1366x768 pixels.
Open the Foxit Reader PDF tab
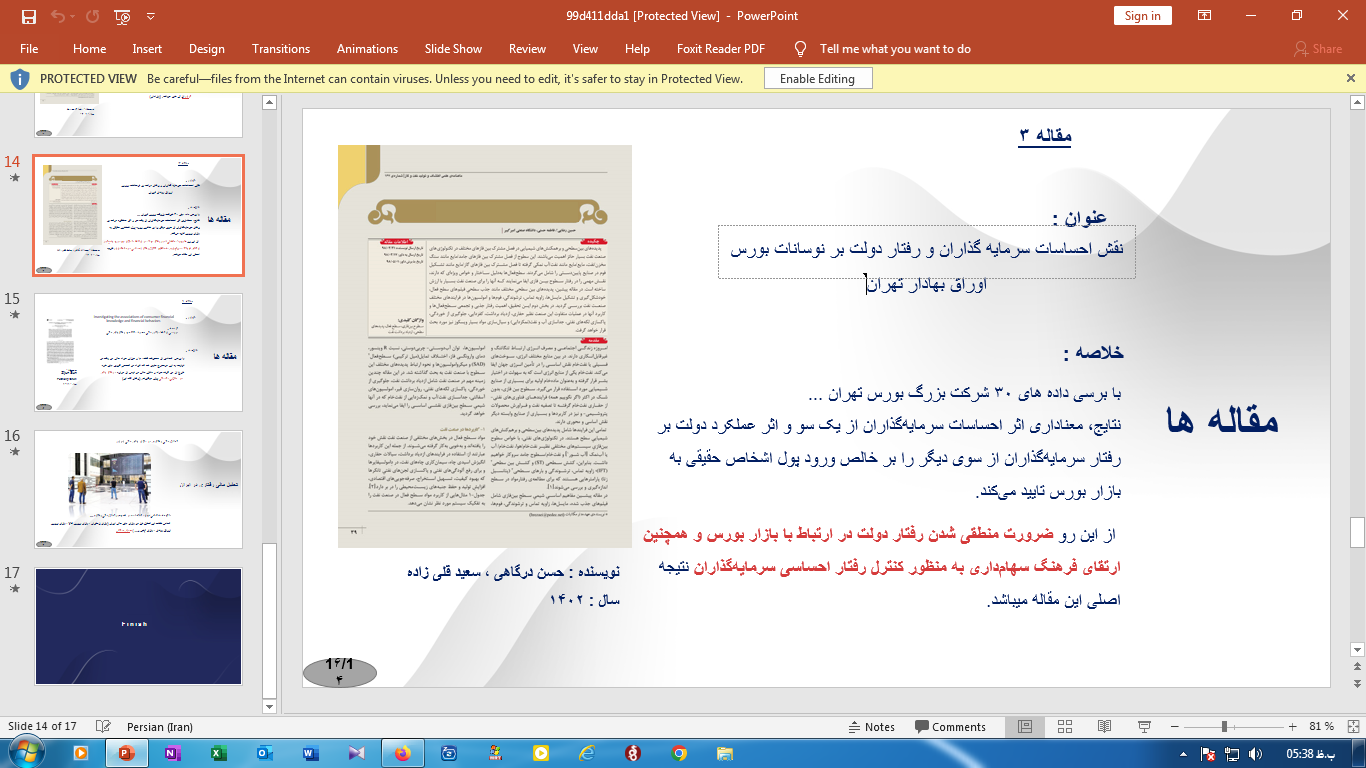(718, 49)
